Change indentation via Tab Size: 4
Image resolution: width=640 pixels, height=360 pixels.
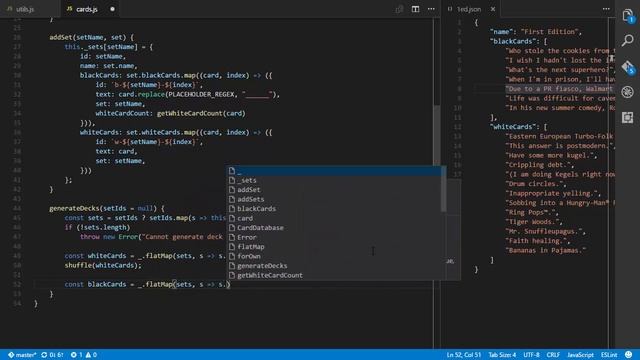coord(502,355)
